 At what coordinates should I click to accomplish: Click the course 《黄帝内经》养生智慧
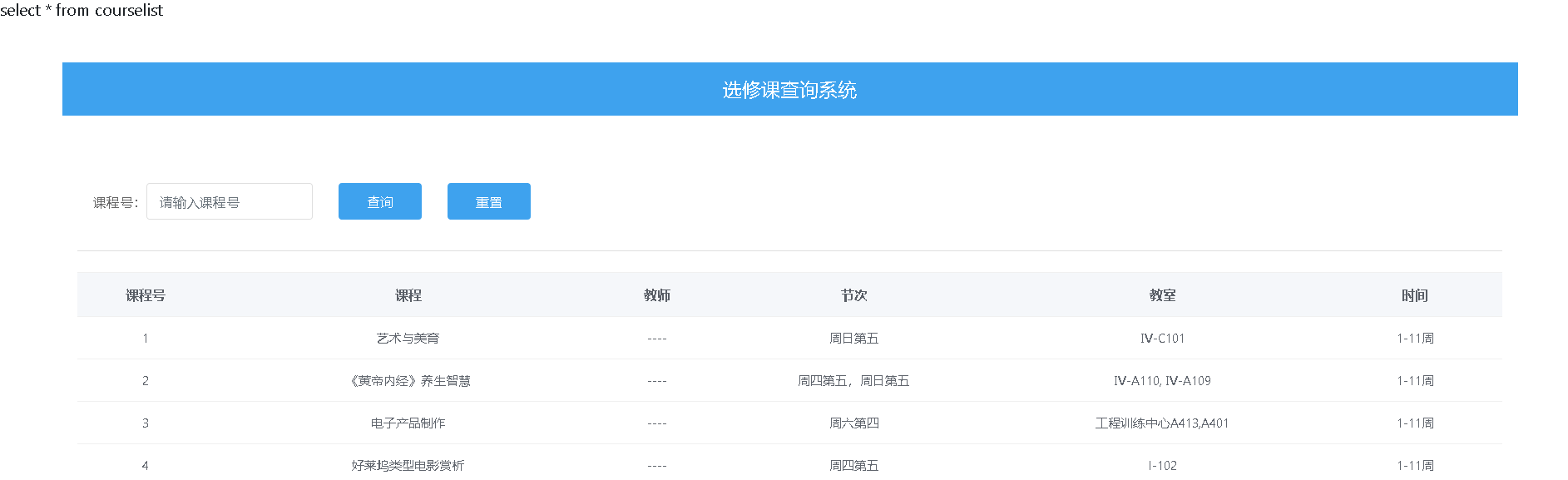[408, 381]
